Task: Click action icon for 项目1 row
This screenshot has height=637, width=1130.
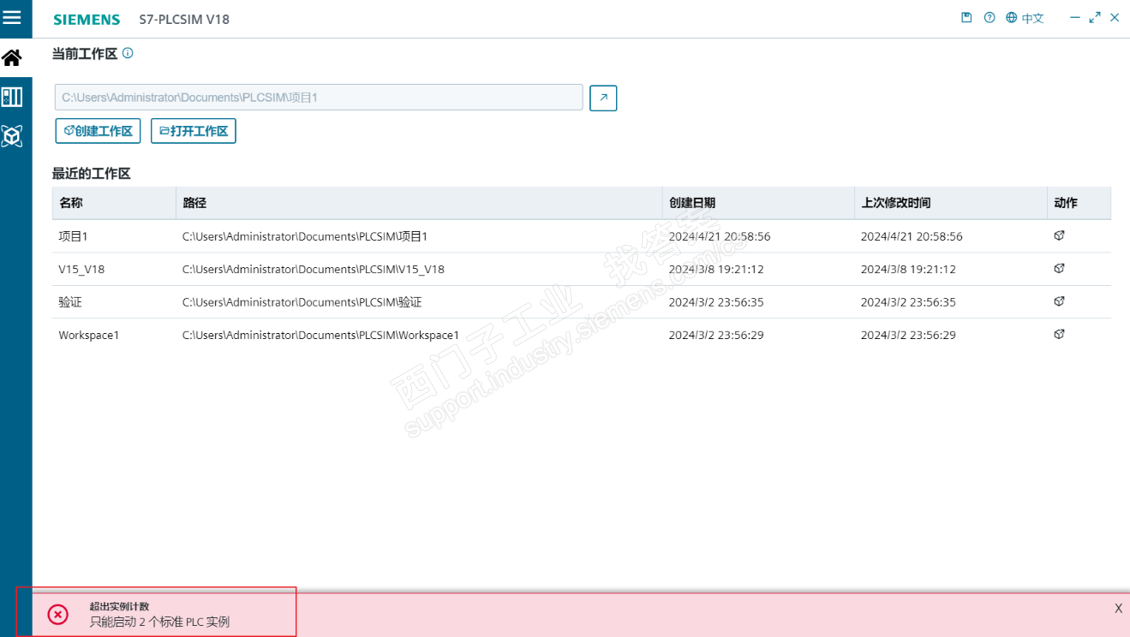Action: click(1059, 236)
